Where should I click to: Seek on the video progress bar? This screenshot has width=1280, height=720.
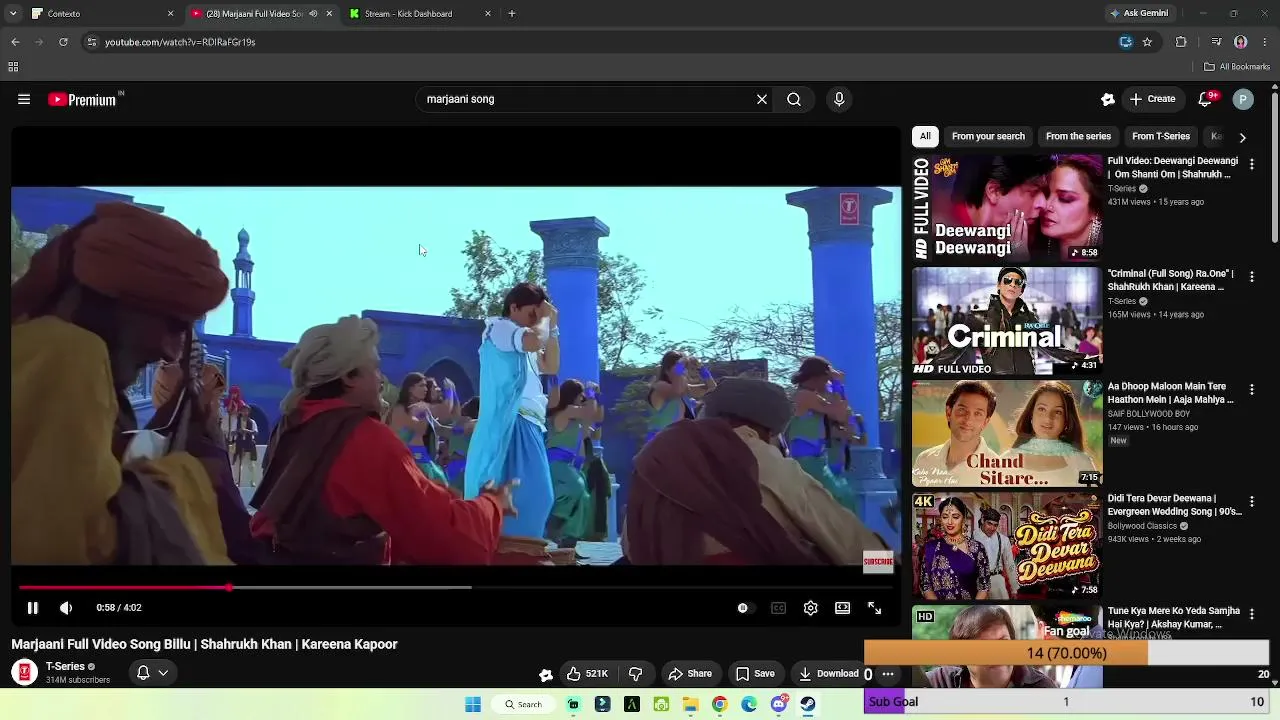click(x=455, y=587)
